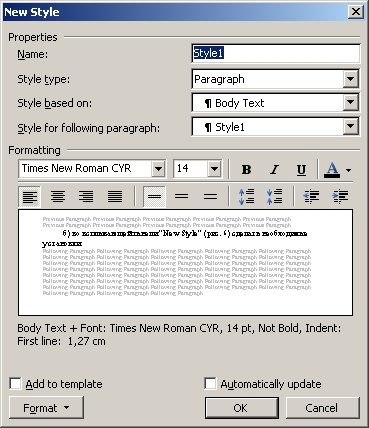Toggle Italic formatting button

pos(274,170)
